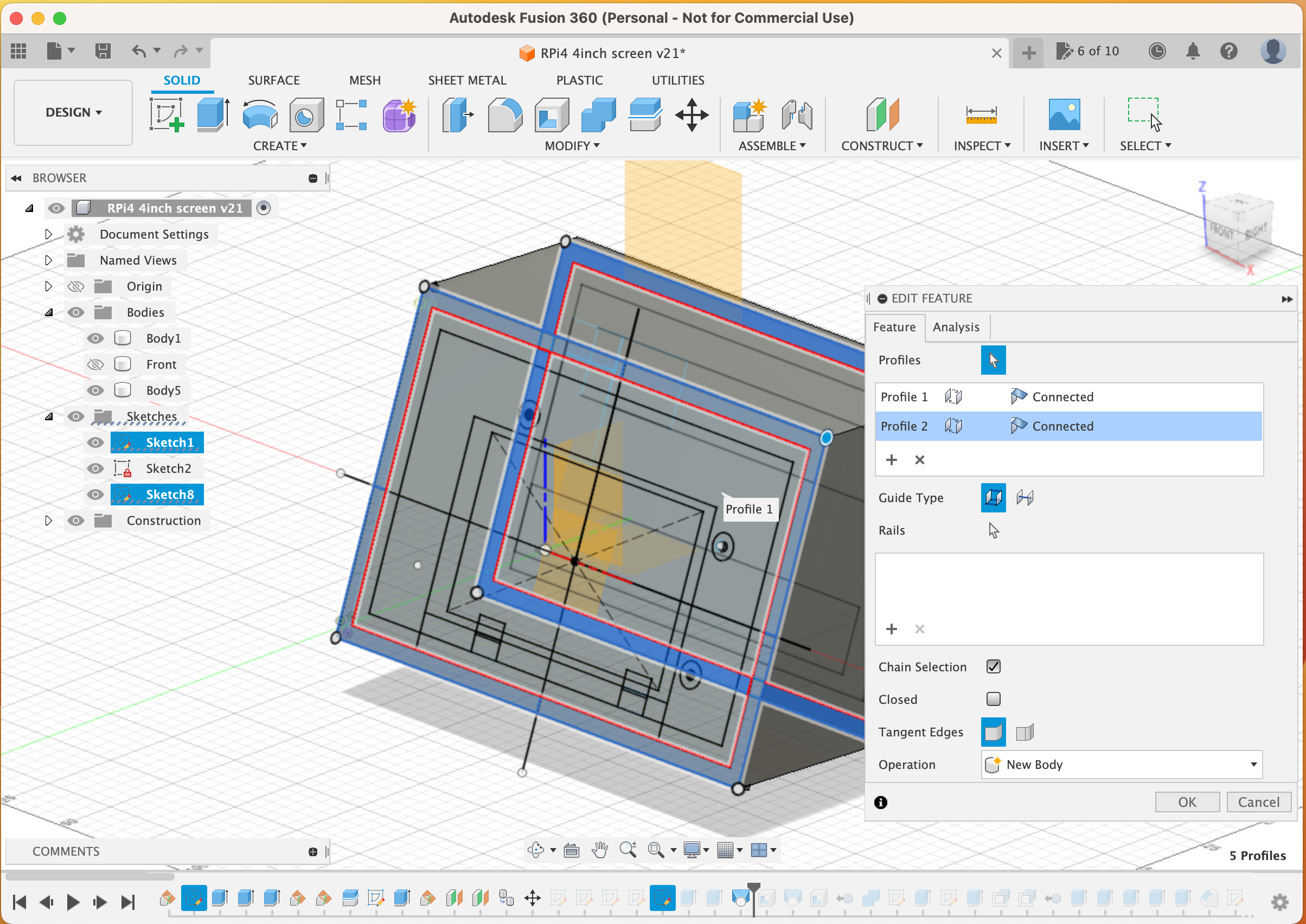The width and height of the screenshot is (1306, 924).
Task: Click the ViewCube orientation cube
Action: click(1239, 230)
